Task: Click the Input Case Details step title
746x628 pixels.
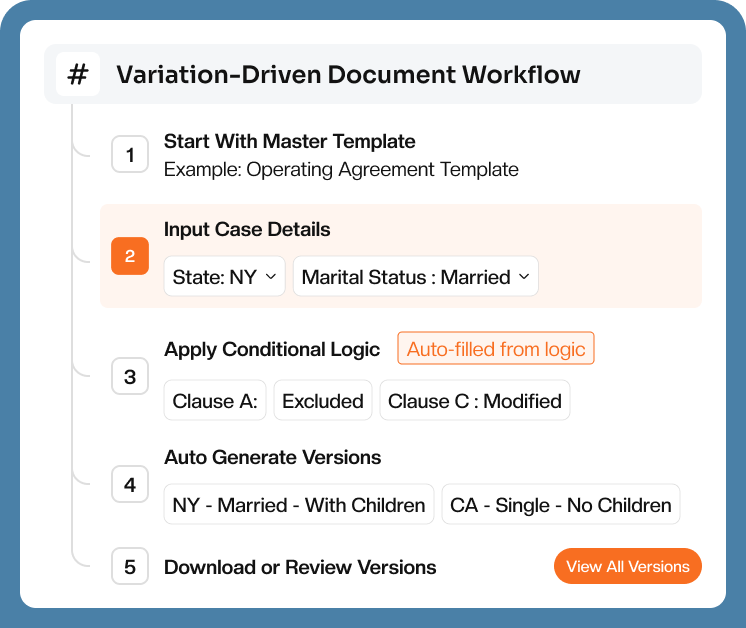Action: pos(247,229)
